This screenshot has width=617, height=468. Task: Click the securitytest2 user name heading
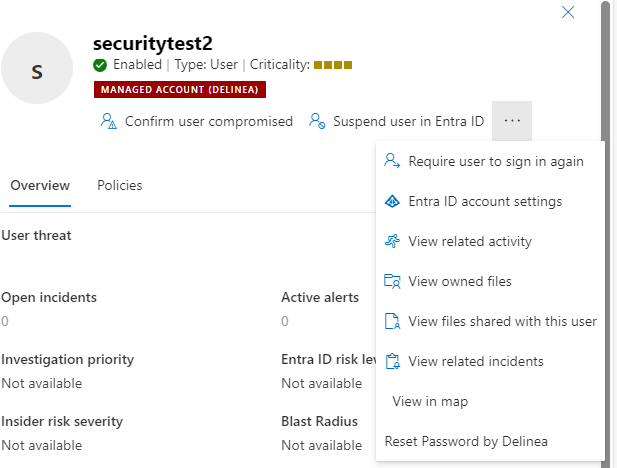(x=153, y=43)
